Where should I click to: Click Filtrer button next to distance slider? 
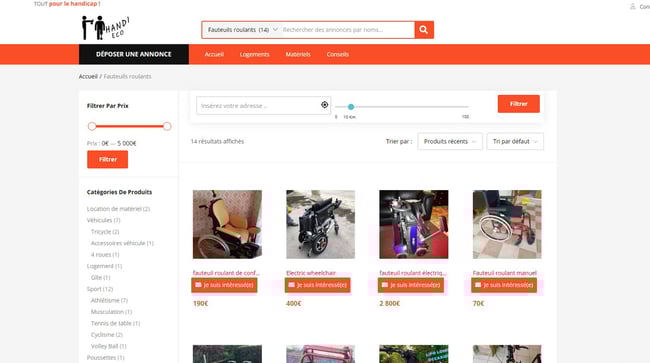[519, 104]
